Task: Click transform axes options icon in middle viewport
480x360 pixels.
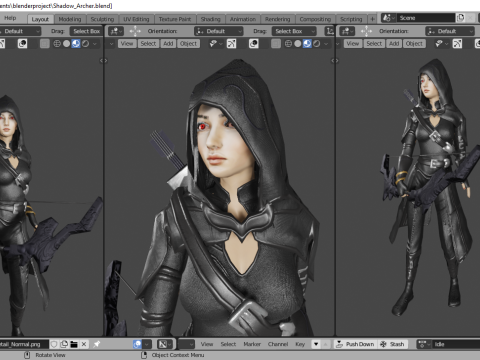Action: pyautogui.click(x=330, y=31)
